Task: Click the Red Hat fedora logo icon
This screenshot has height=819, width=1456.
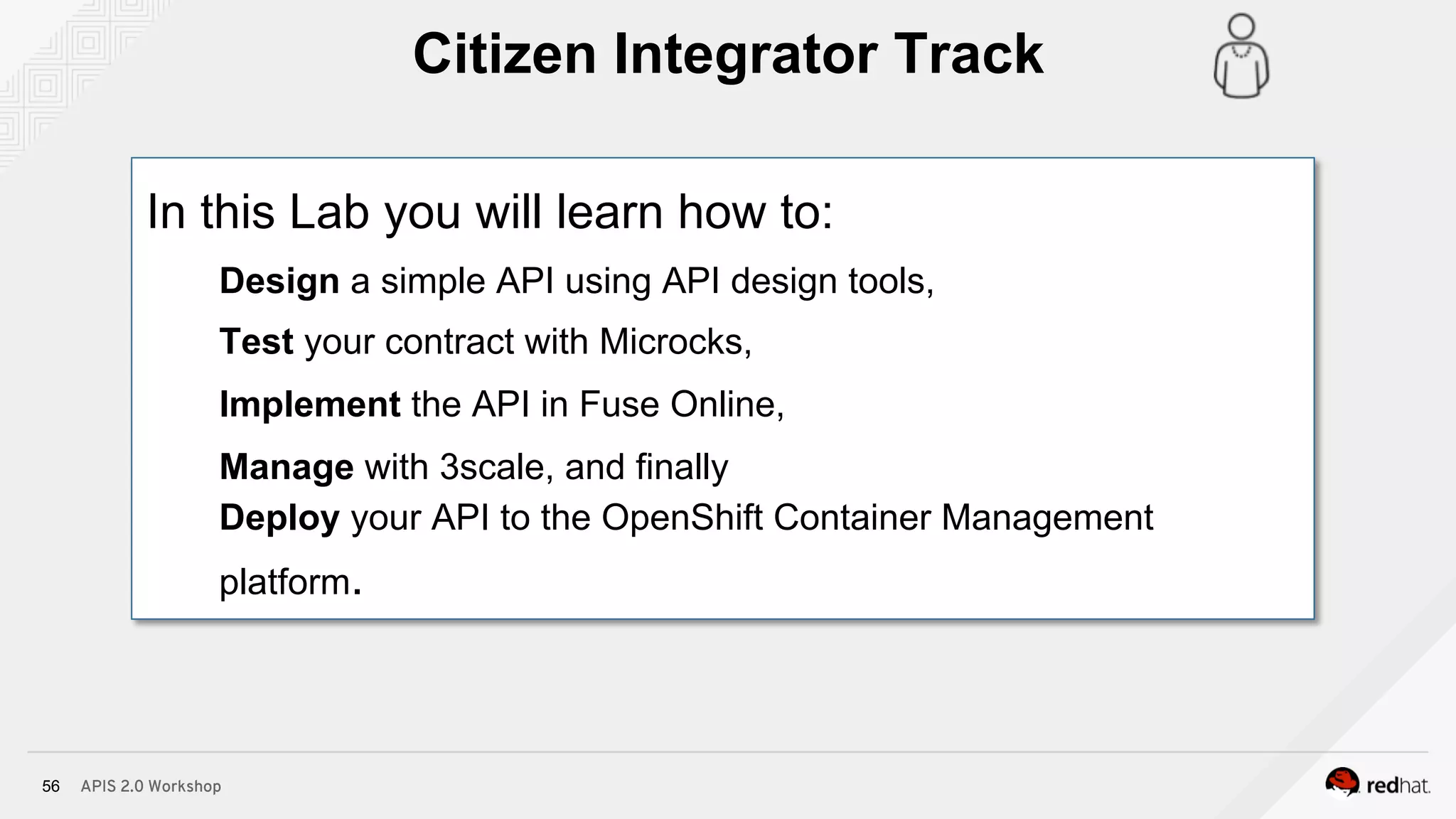Action: pyautogui.click(x=1342, y=783)
